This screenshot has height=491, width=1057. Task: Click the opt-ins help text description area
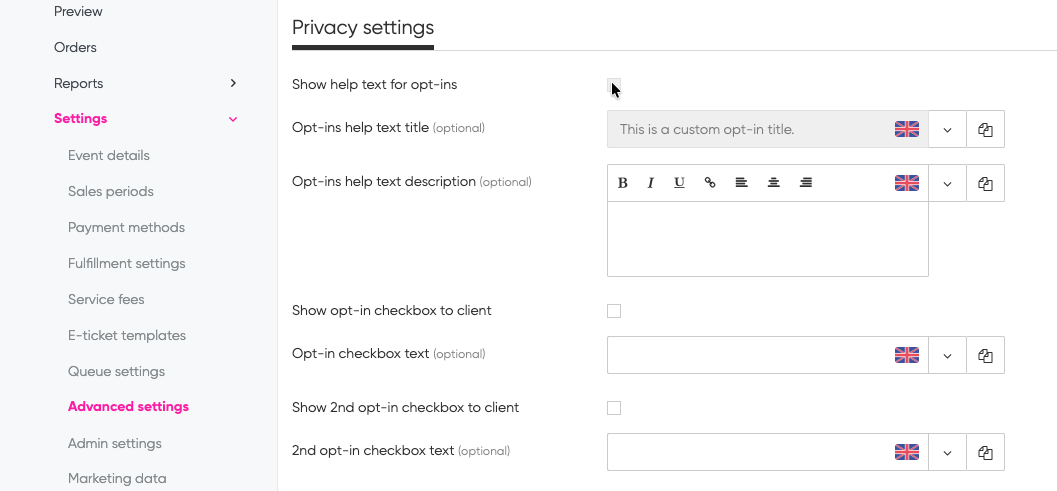767,239
